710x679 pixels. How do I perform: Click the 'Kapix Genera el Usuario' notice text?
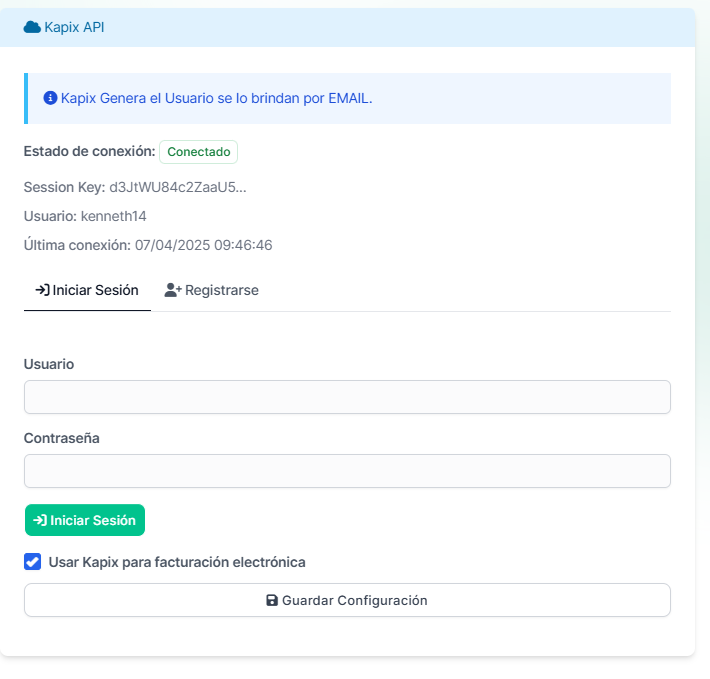point(216,98)
